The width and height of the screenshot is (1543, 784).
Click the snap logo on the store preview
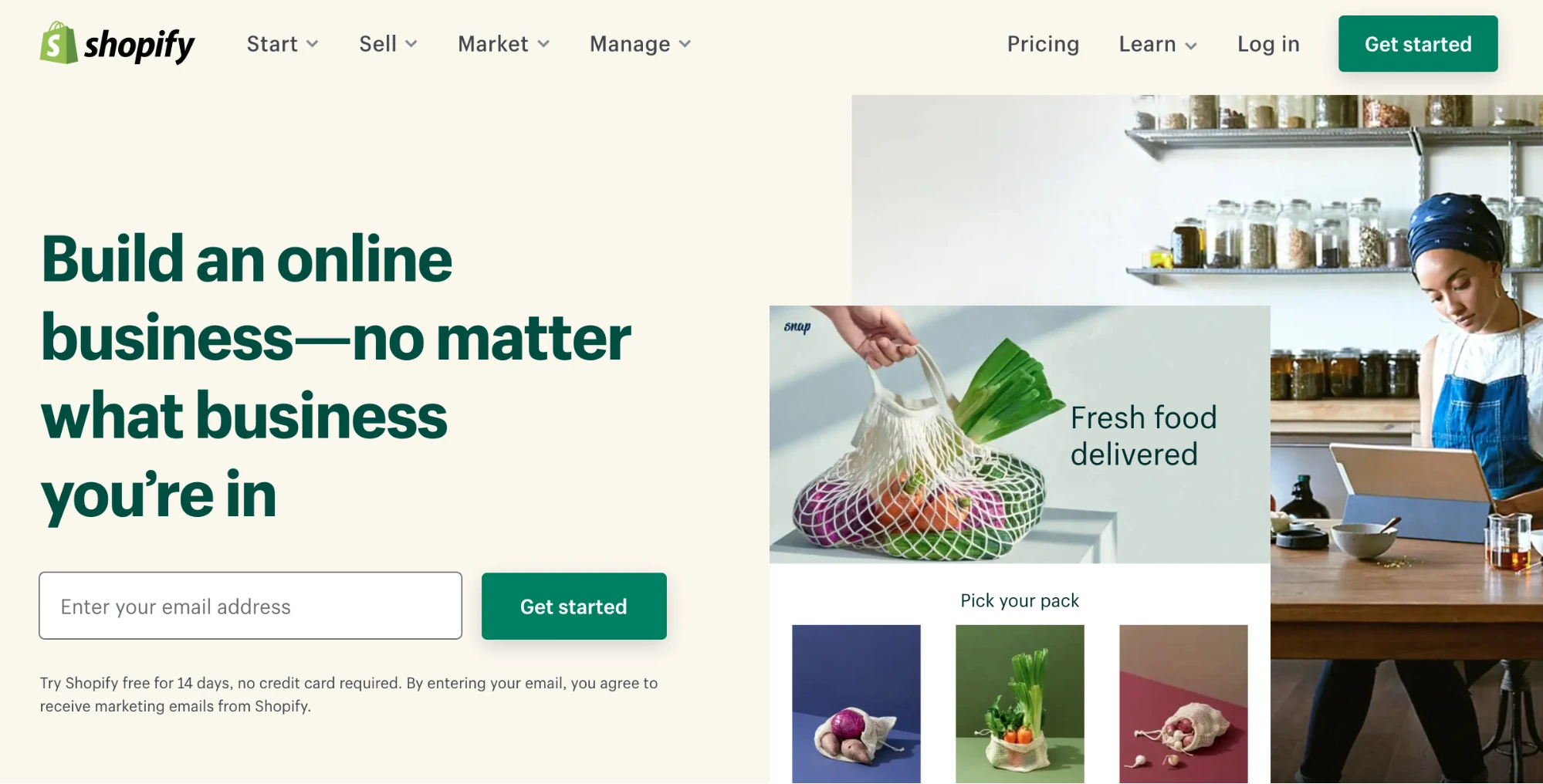[x=797, y=326]
